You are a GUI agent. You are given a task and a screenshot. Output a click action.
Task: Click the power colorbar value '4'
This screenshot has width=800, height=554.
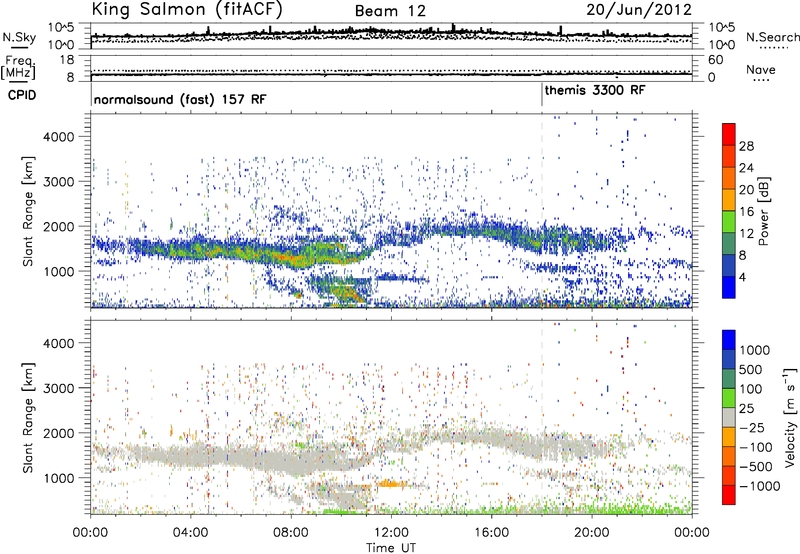(x=742, y=277)
